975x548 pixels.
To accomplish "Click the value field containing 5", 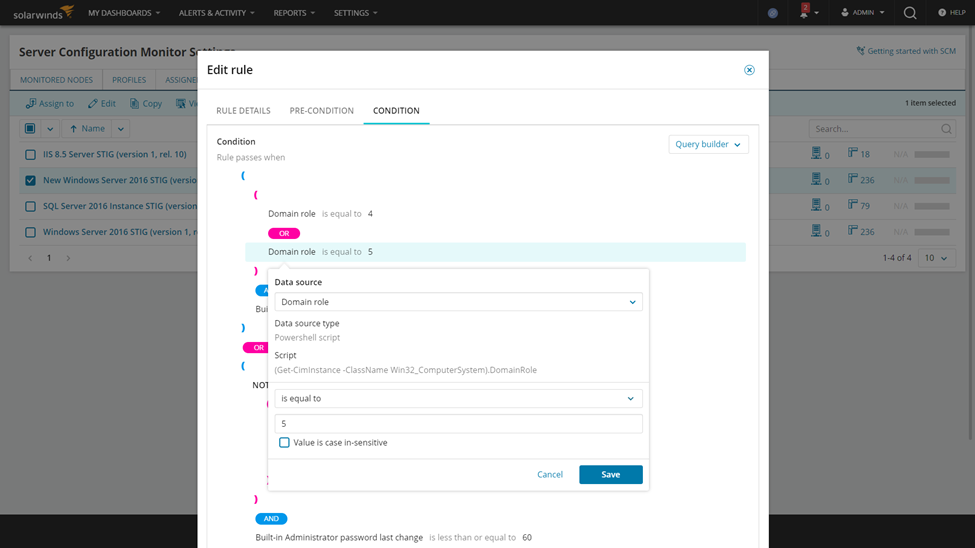I will [x=458, y=424].
